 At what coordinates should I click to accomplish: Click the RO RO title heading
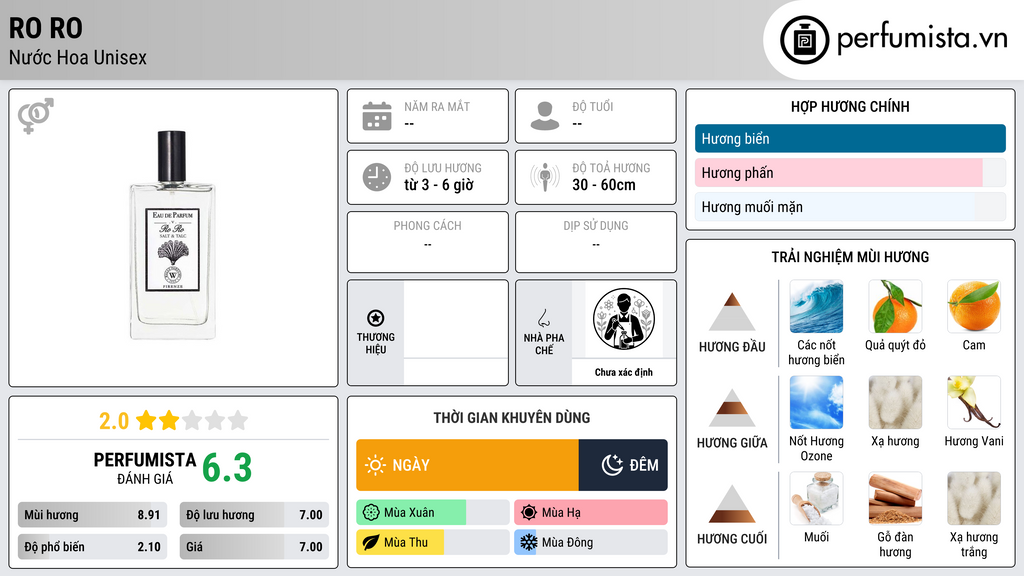(46, 28)
